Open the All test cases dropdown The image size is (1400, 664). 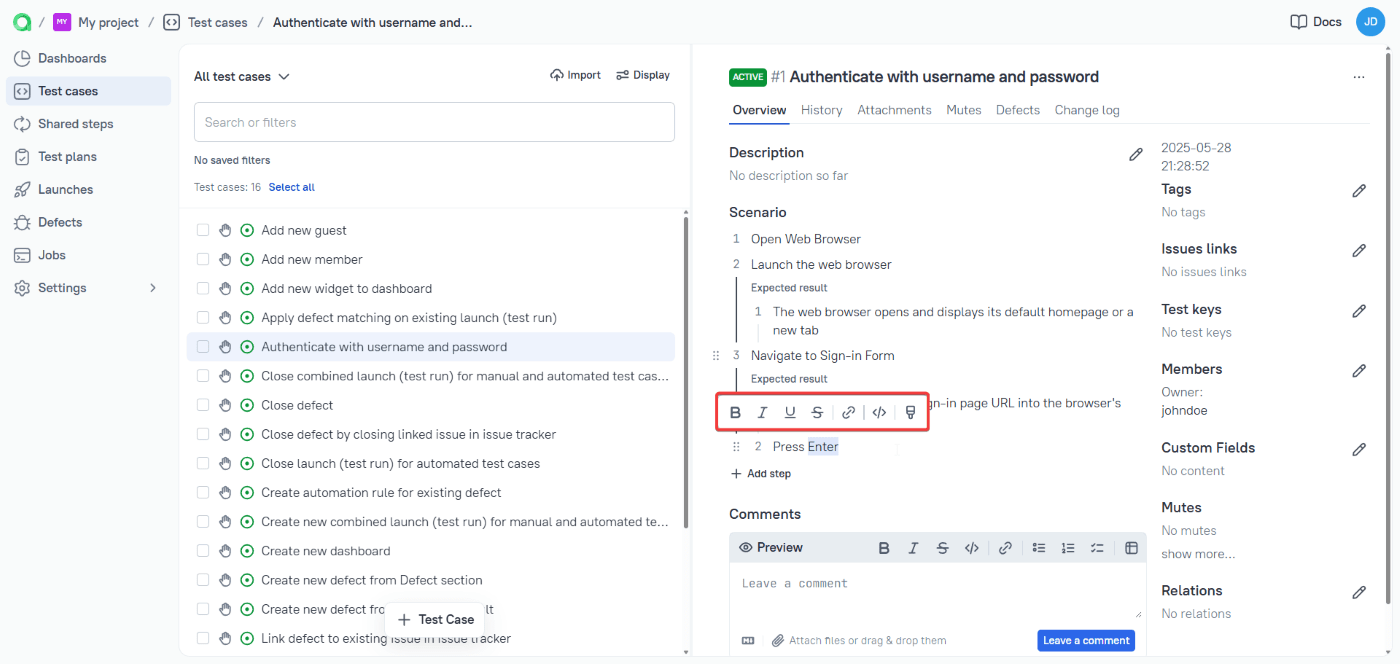242,75
